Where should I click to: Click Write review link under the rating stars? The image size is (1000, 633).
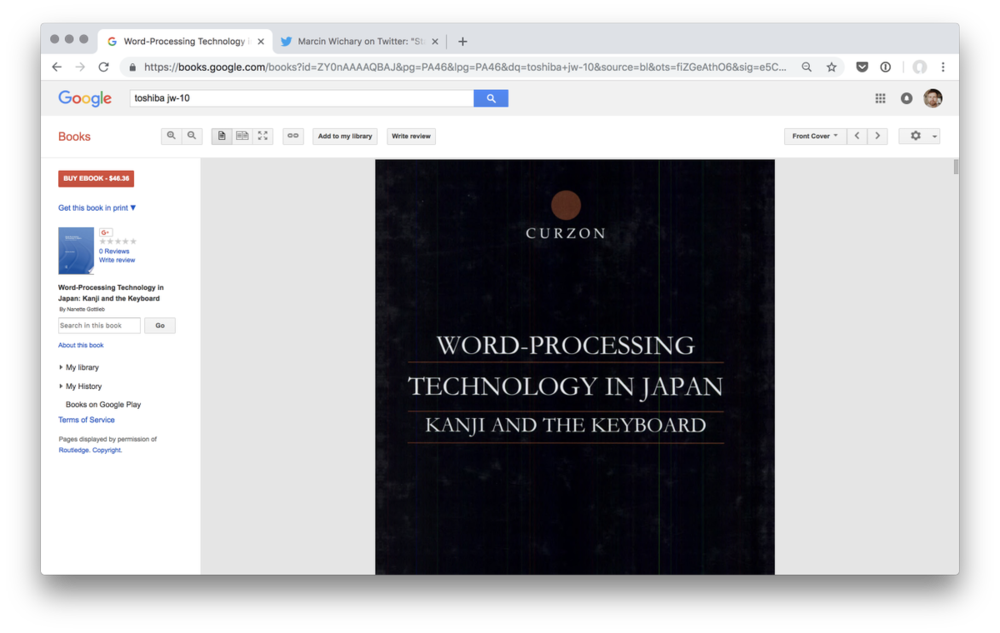[117, 260]
